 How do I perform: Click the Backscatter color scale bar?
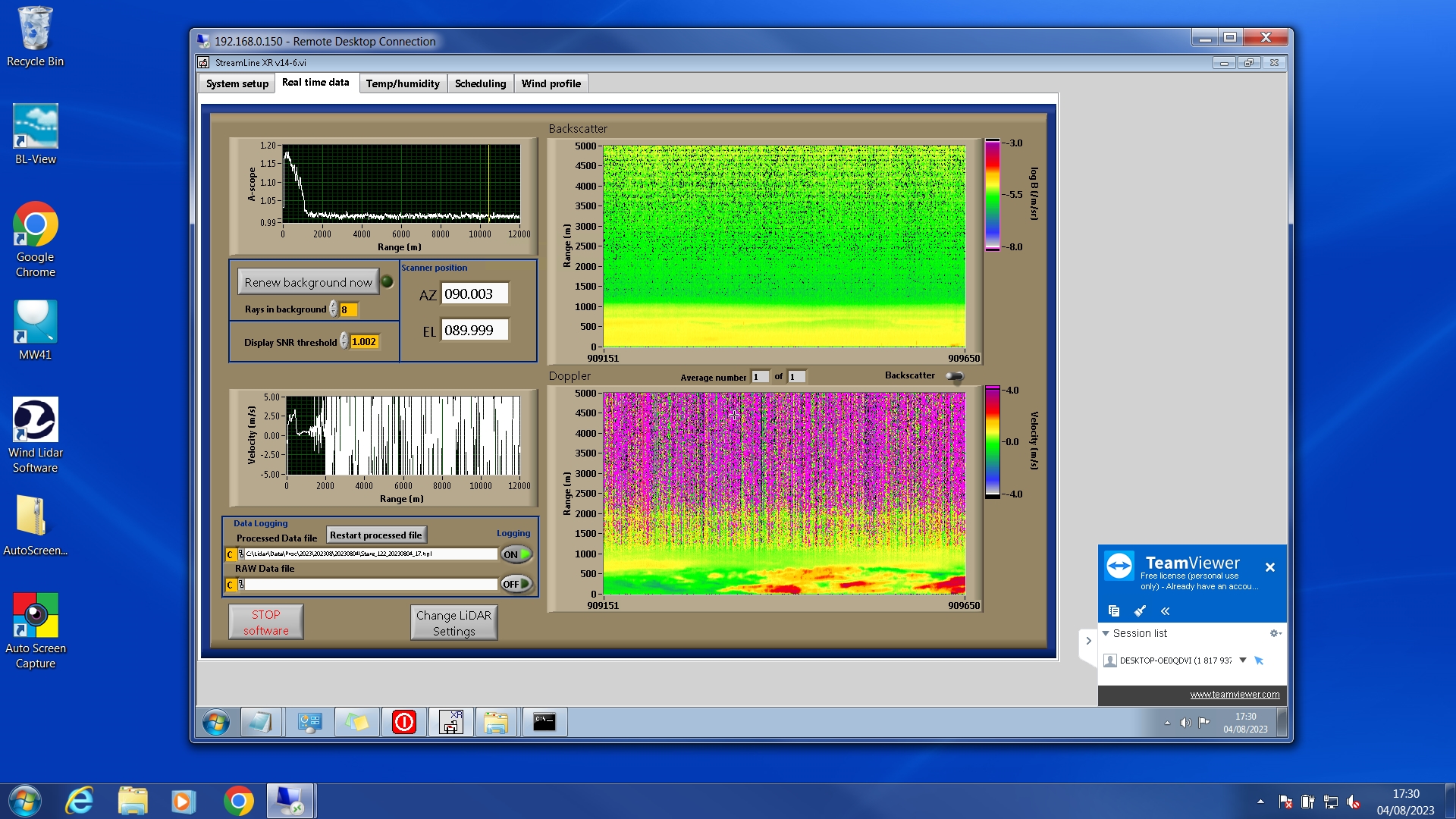[x=992, y=195]
